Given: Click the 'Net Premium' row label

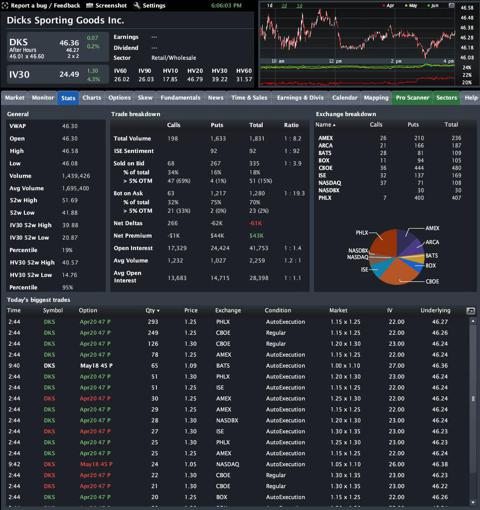Looking at the screenshot, I should (x=133, y=236).
